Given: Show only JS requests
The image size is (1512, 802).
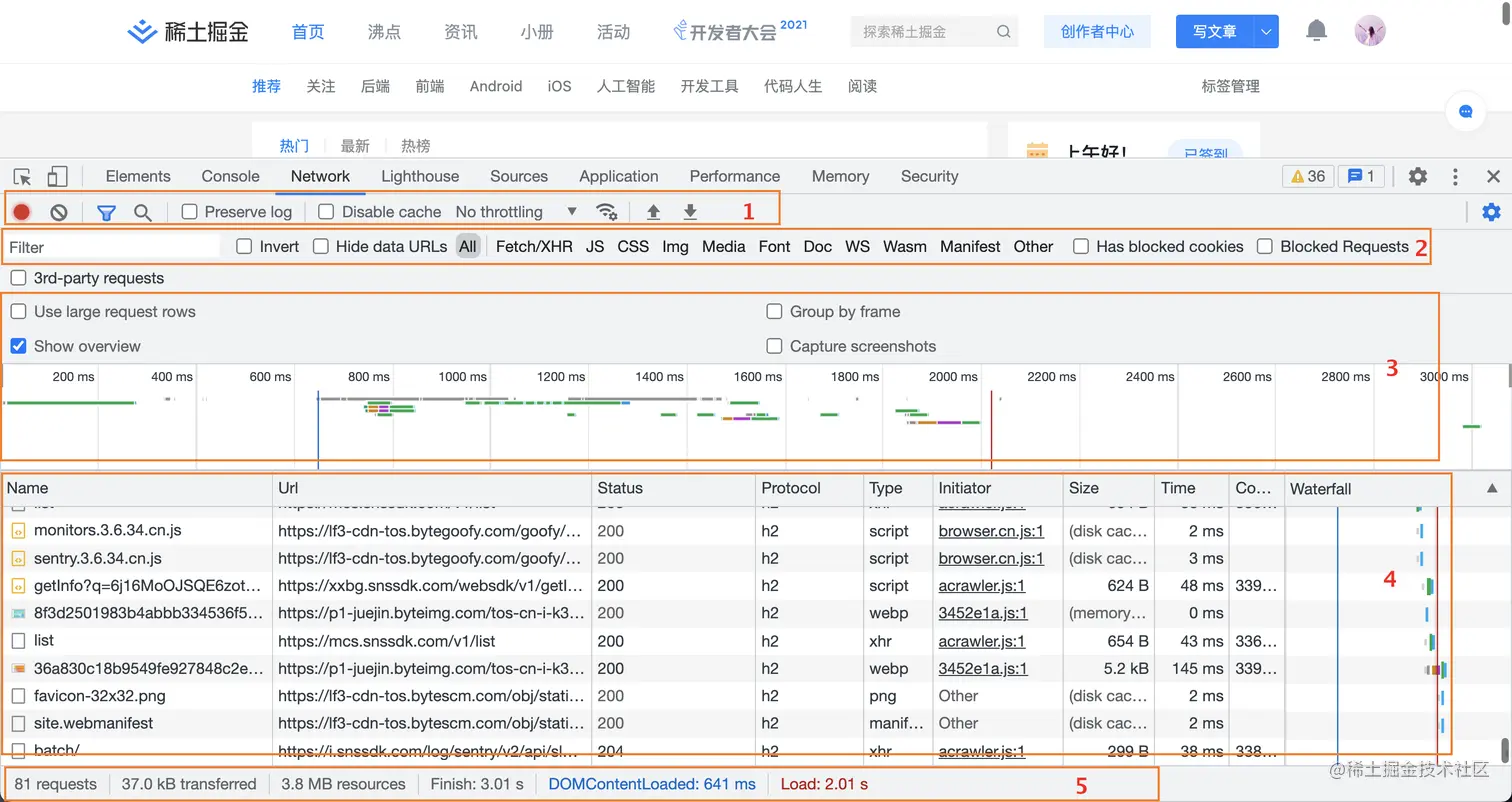Looking at the screenshot, I should click(595, 246).
